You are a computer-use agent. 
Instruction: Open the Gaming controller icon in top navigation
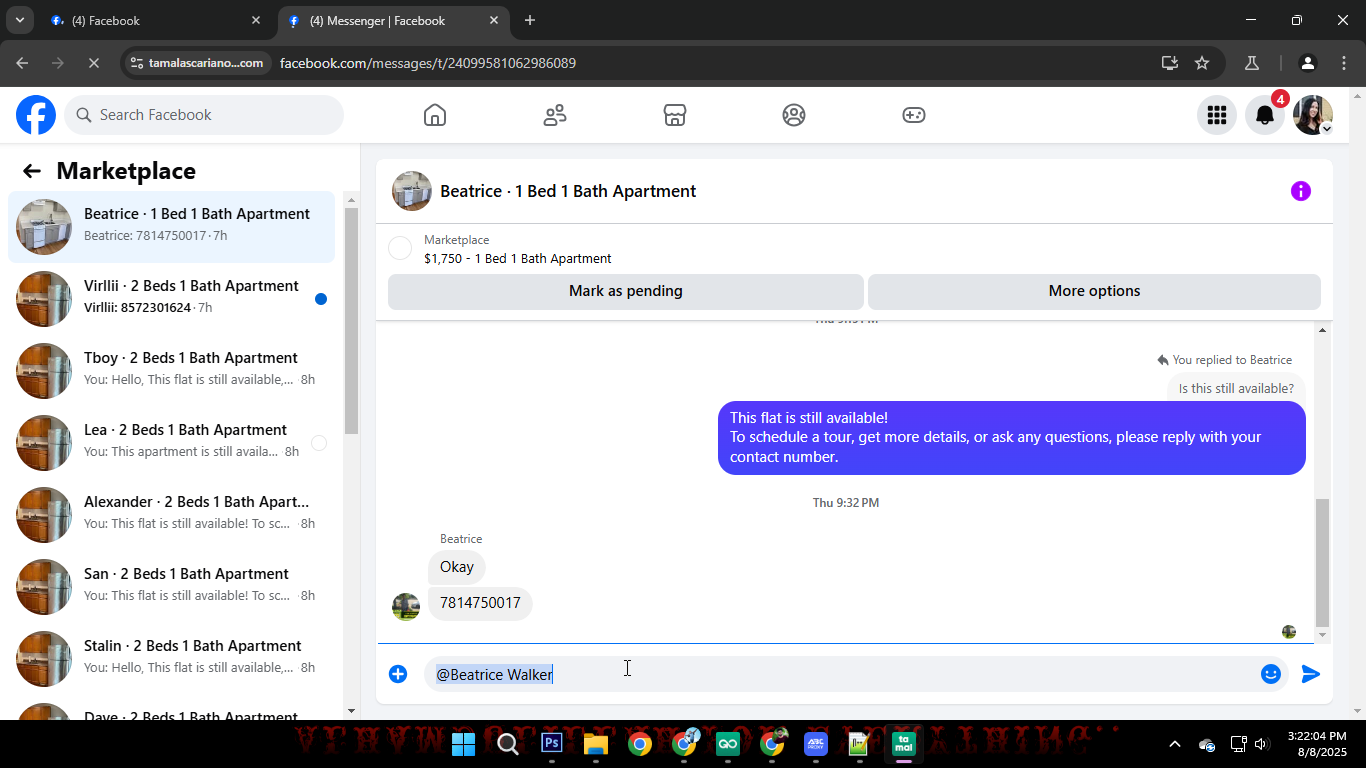914,115
